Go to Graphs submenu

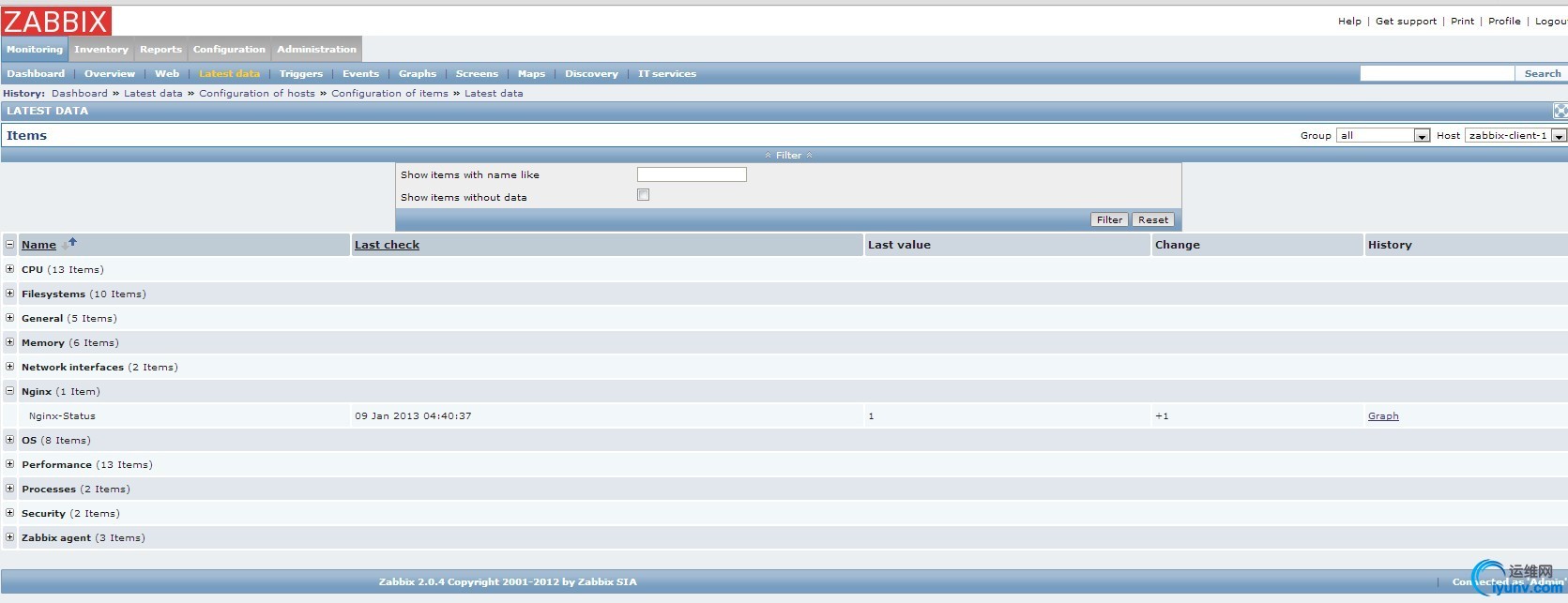[418, 73]
